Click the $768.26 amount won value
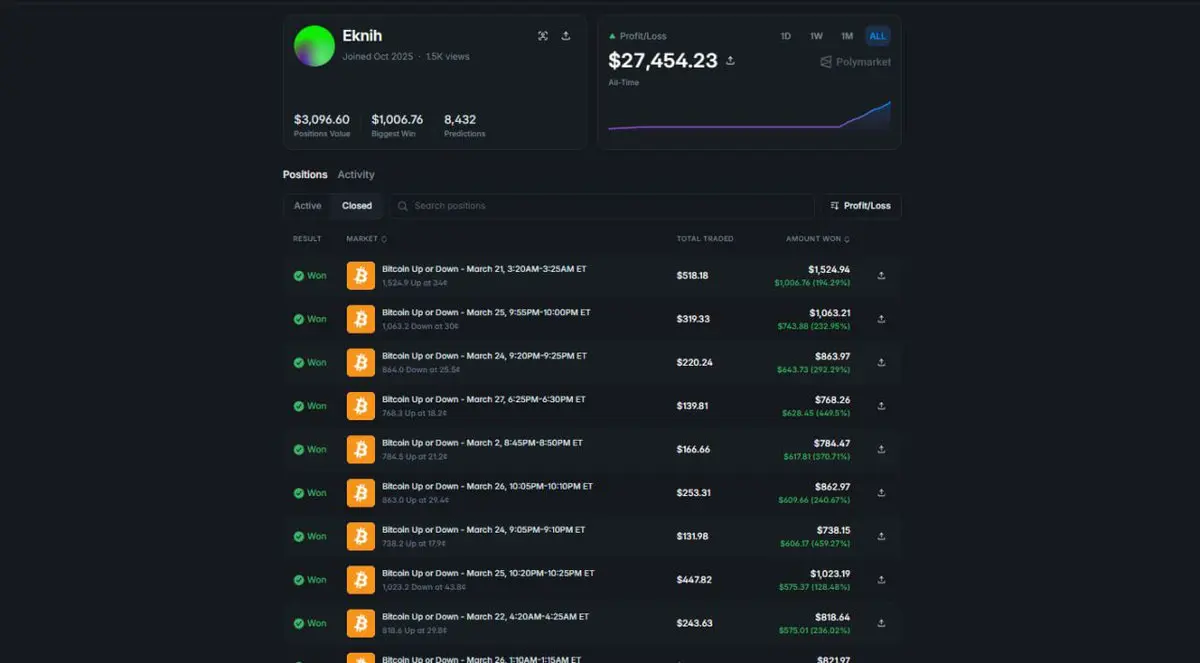 point(832,400)
